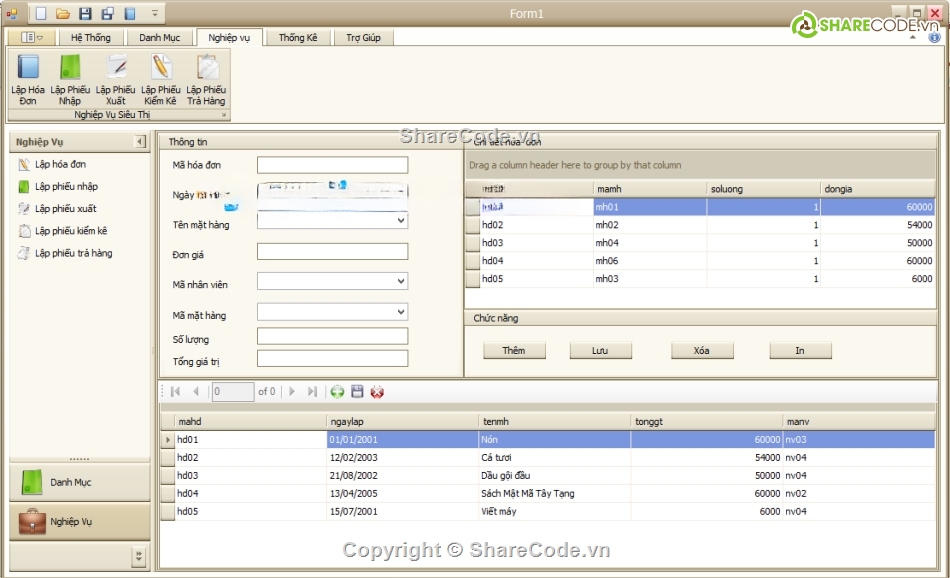The image size is (950, 578).
Task: Click the Xóa button
Action: pos(702,351)
